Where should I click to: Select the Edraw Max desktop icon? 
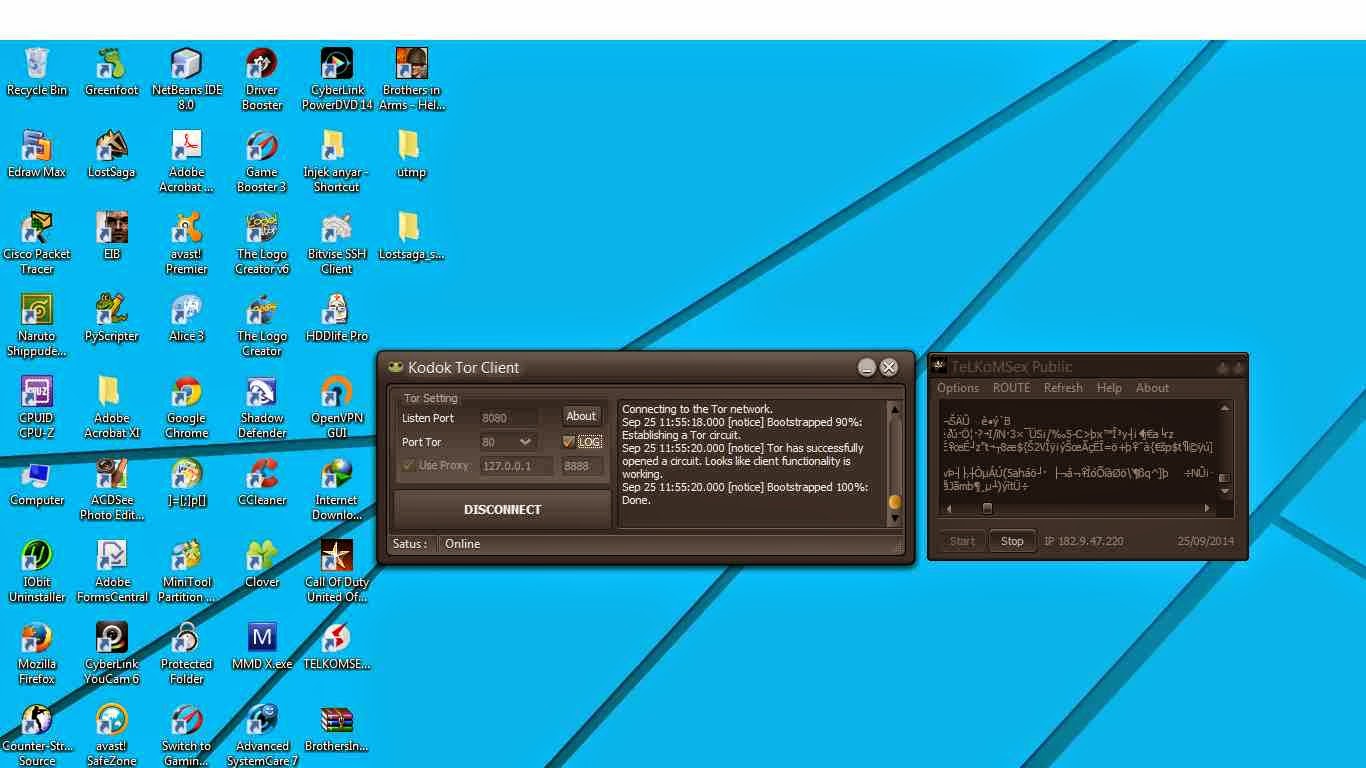coord(37,154)
